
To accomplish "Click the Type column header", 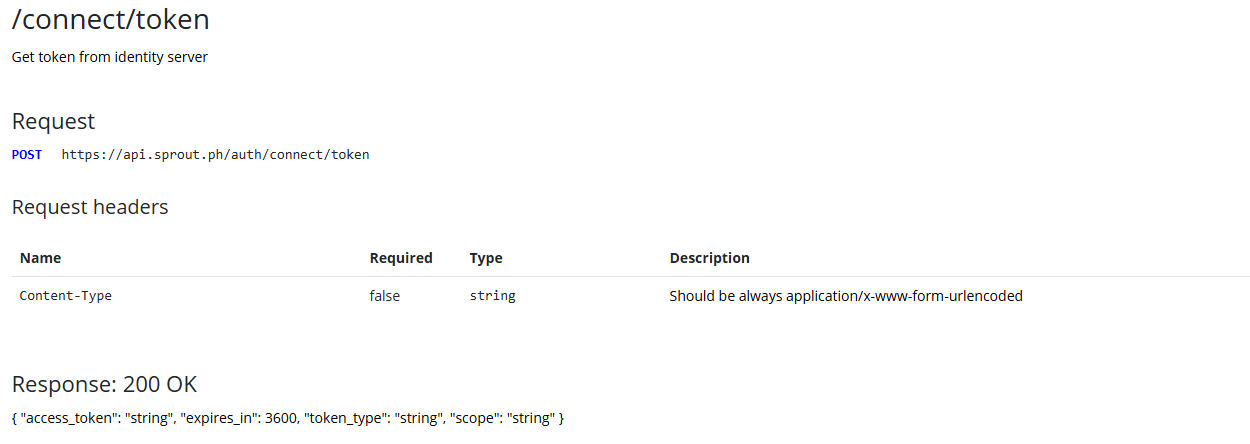I will click(x=486, y=258).
